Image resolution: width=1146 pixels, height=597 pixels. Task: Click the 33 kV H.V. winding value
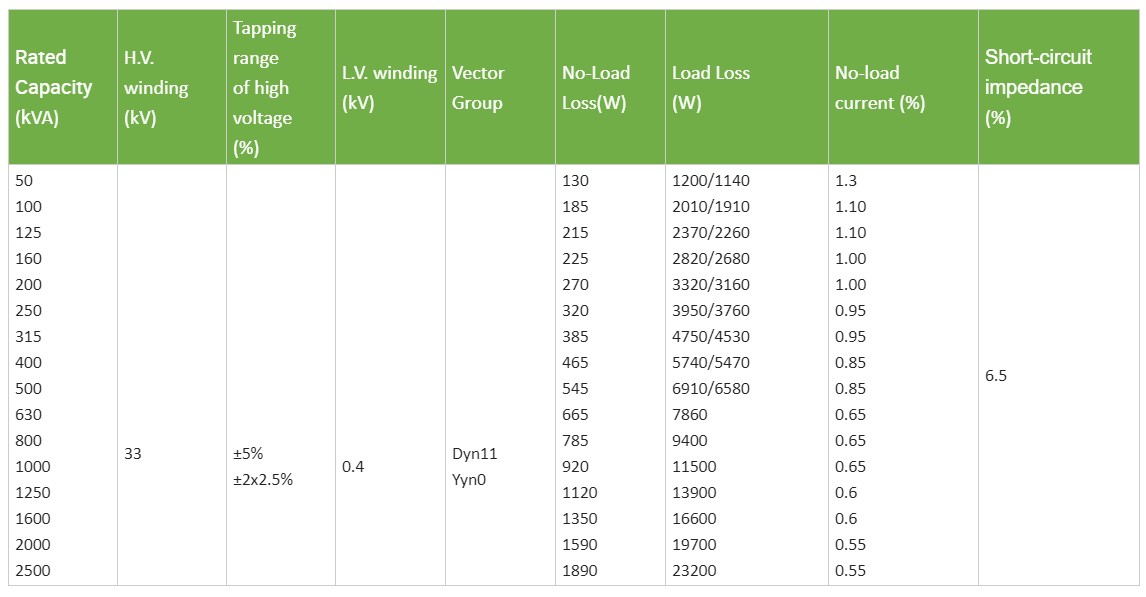click(x=133, y=454)
